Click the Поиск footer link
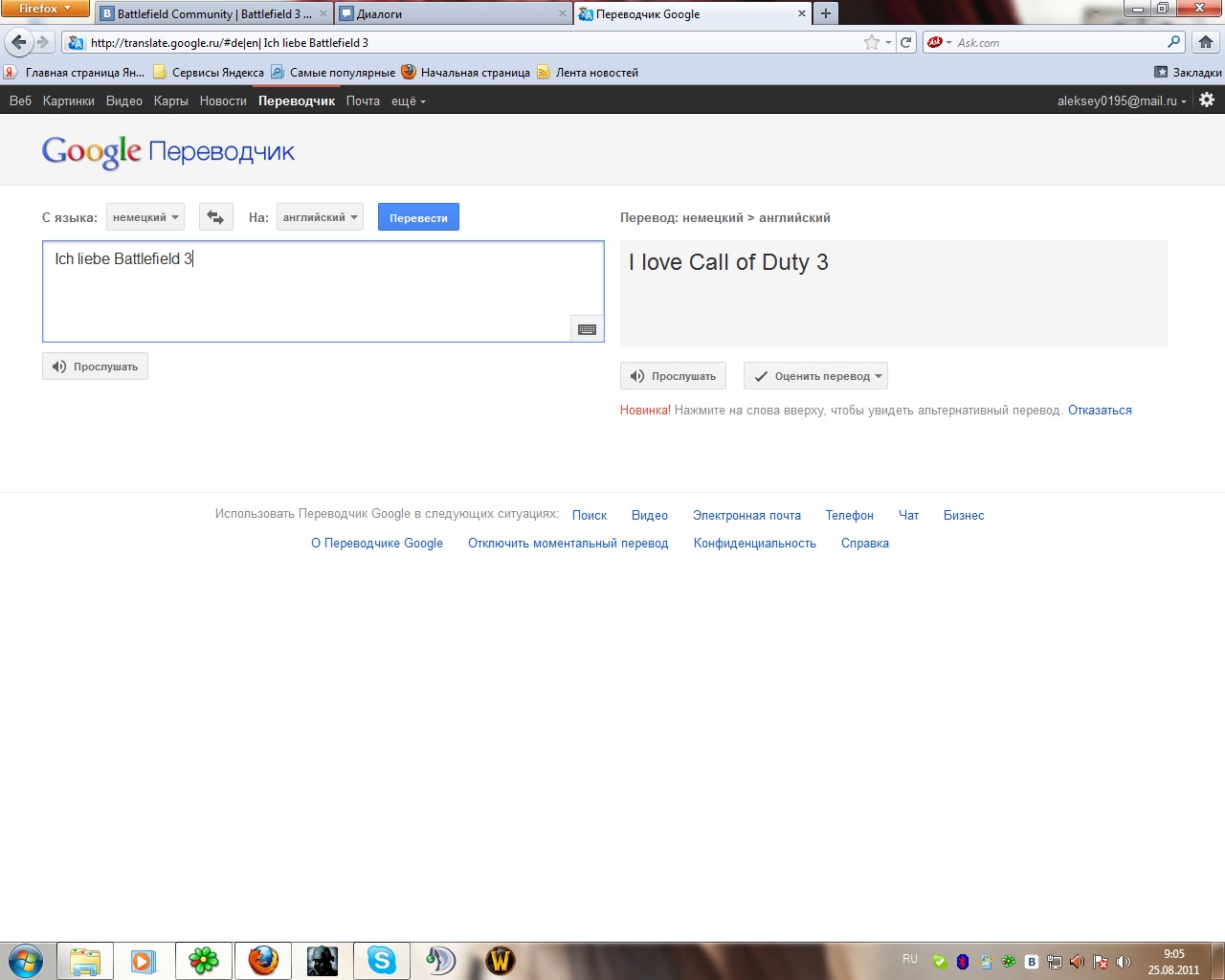This screenshot has height=980, width=1225. pyautogui.click(x=590, y=515)
